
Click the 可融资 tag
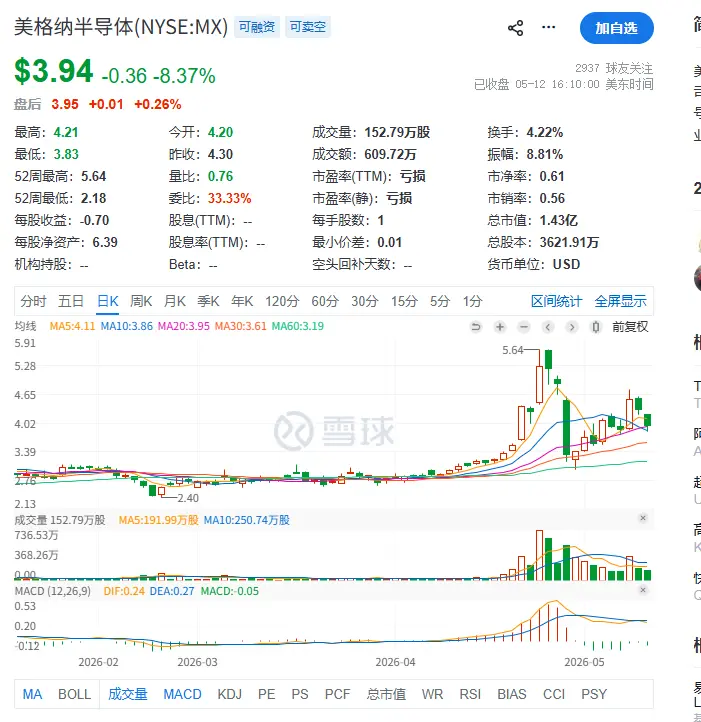click(x=257, y=27)
